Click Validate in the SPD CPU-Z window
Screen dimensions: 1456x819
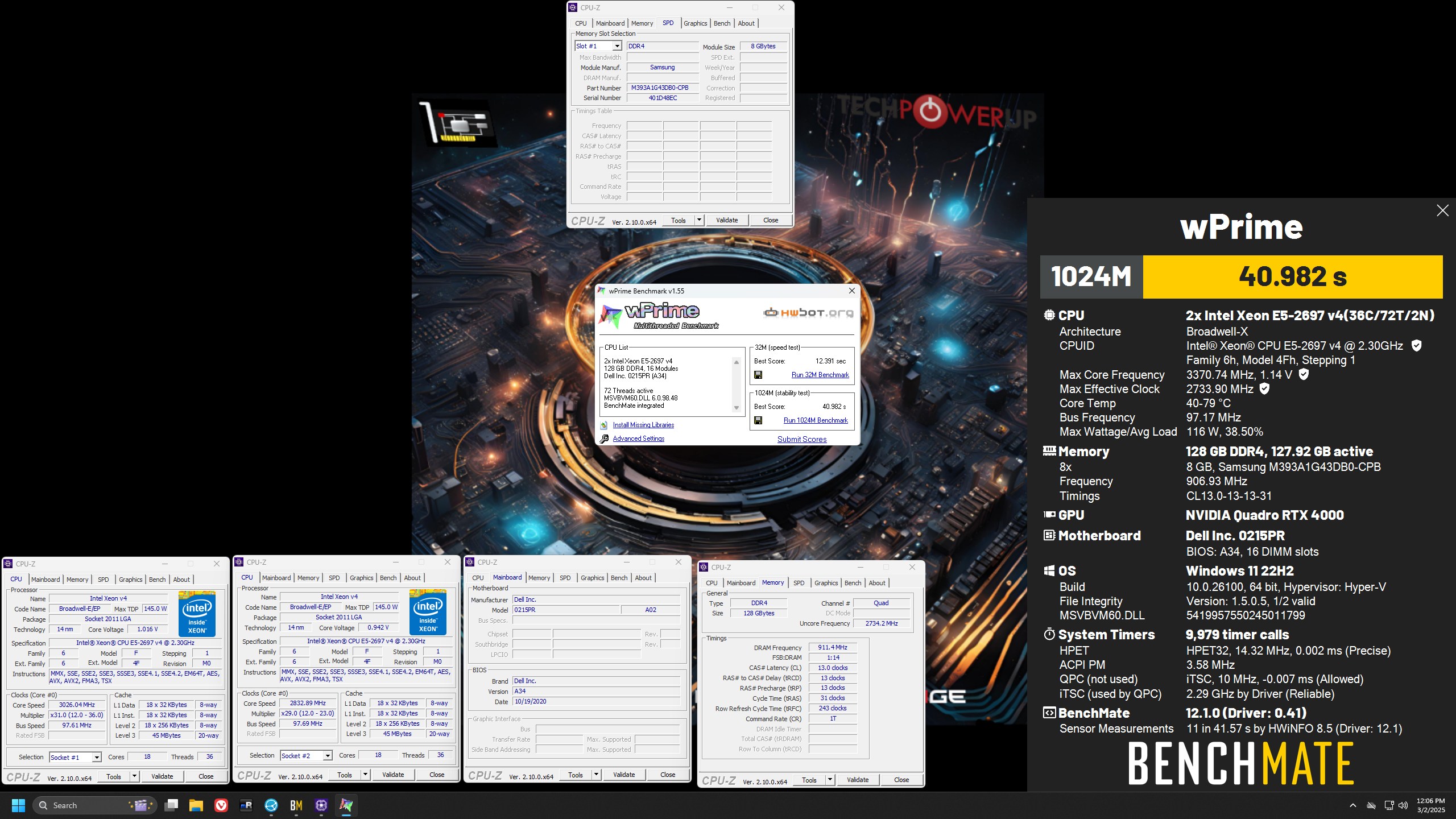[x=727, y=220]
